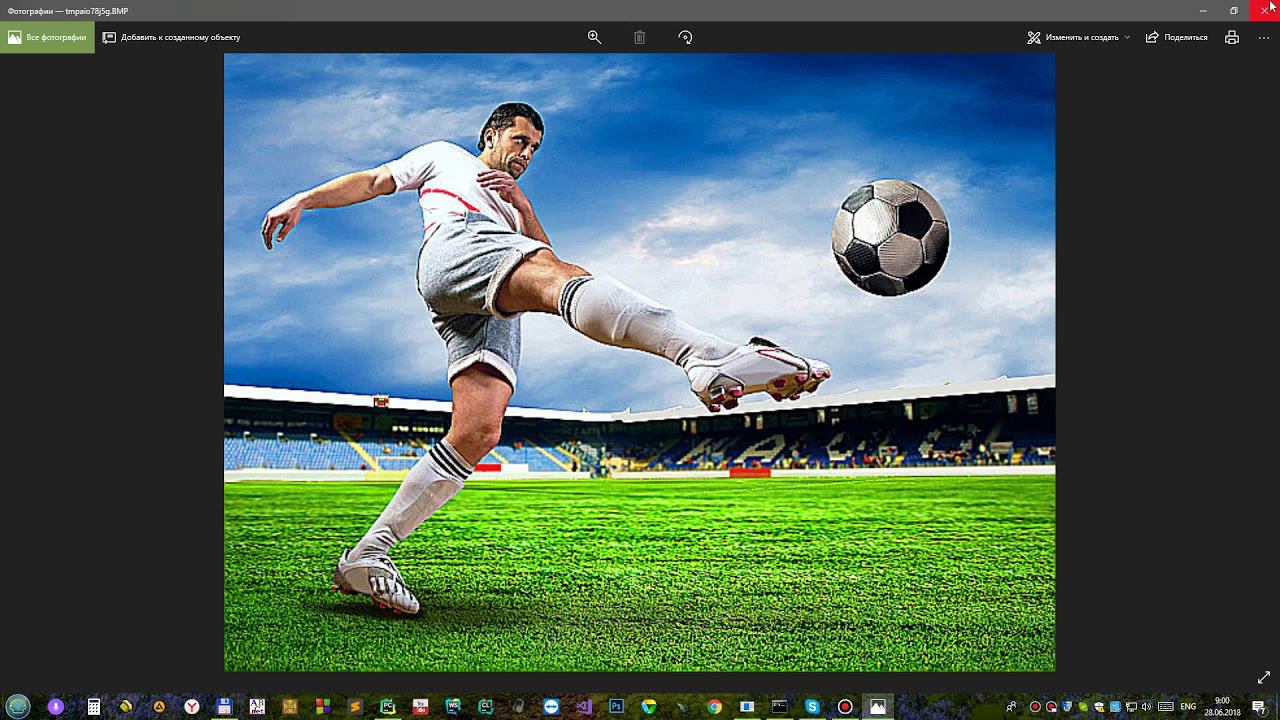Screen dimensions: 1280x720
Task: Click the screen recorder red circle taskbar icon
Action: point(845,706)
